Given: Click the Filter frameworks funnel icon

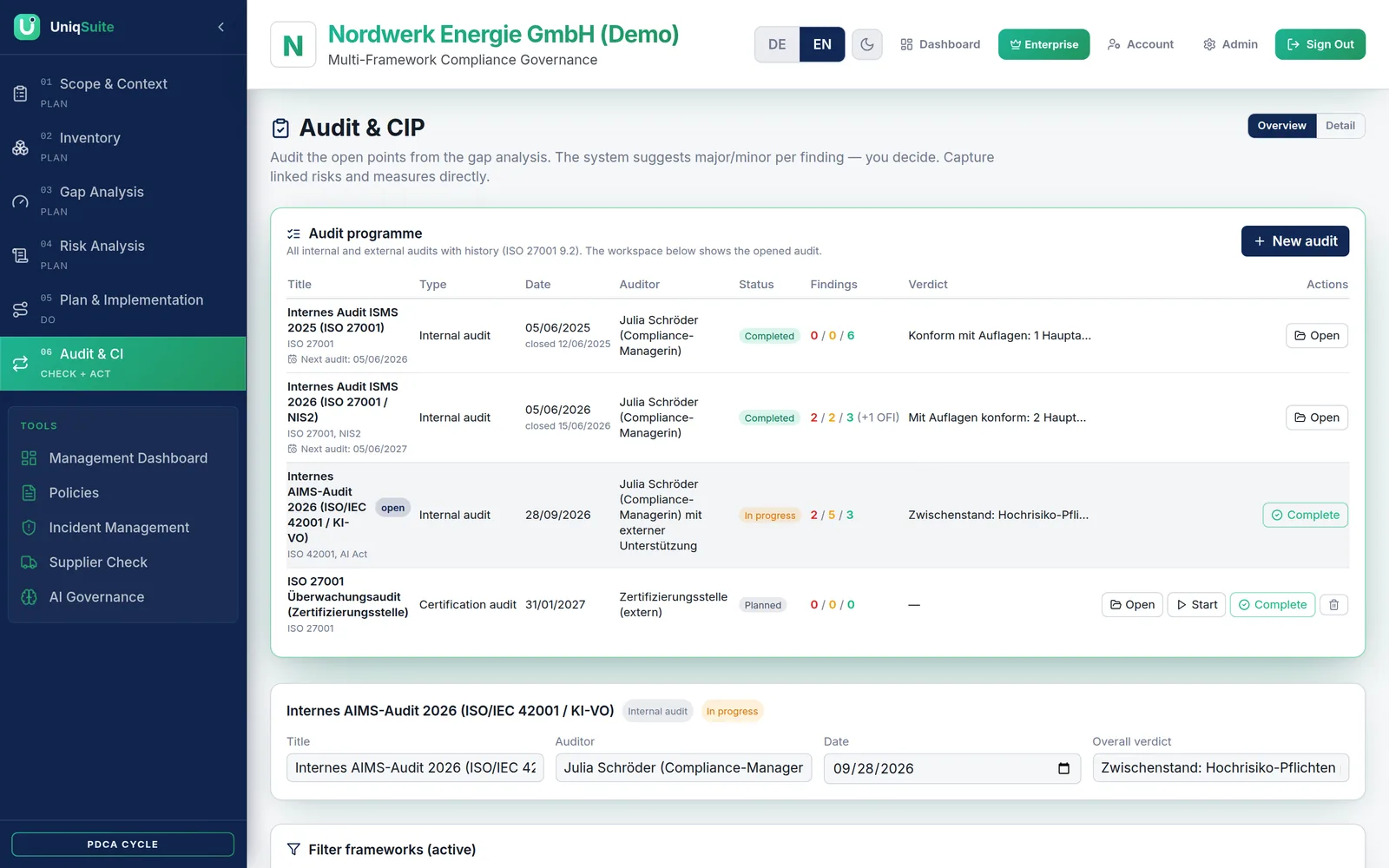Looking at the screenshot, I should pos(294,849).
